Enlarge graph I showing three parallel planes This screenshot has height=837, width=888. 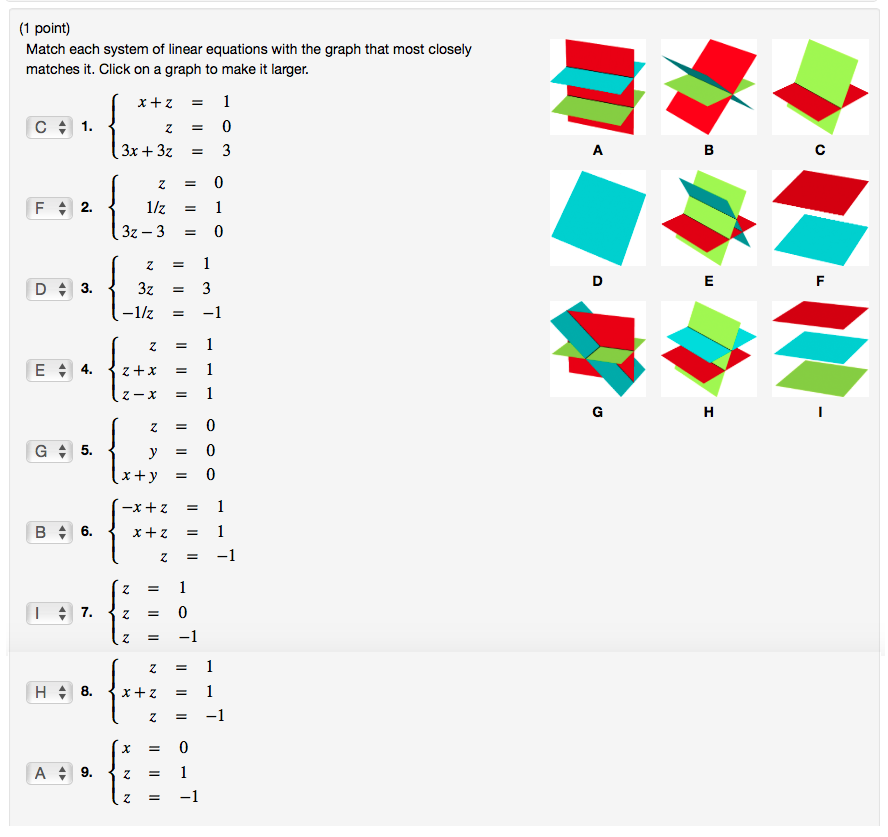pos(819,348)
